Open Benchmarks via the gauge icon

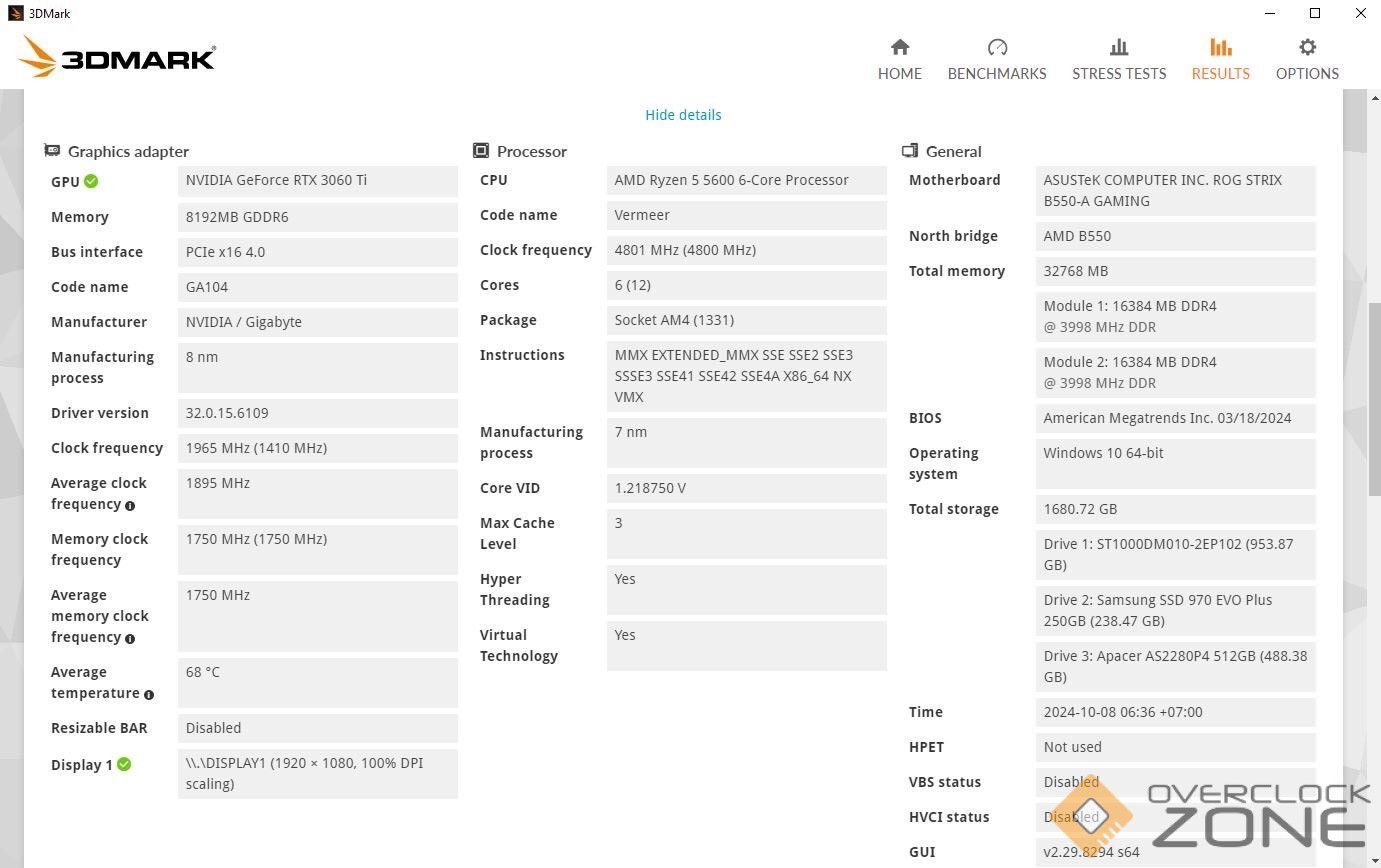click(997, 47)
